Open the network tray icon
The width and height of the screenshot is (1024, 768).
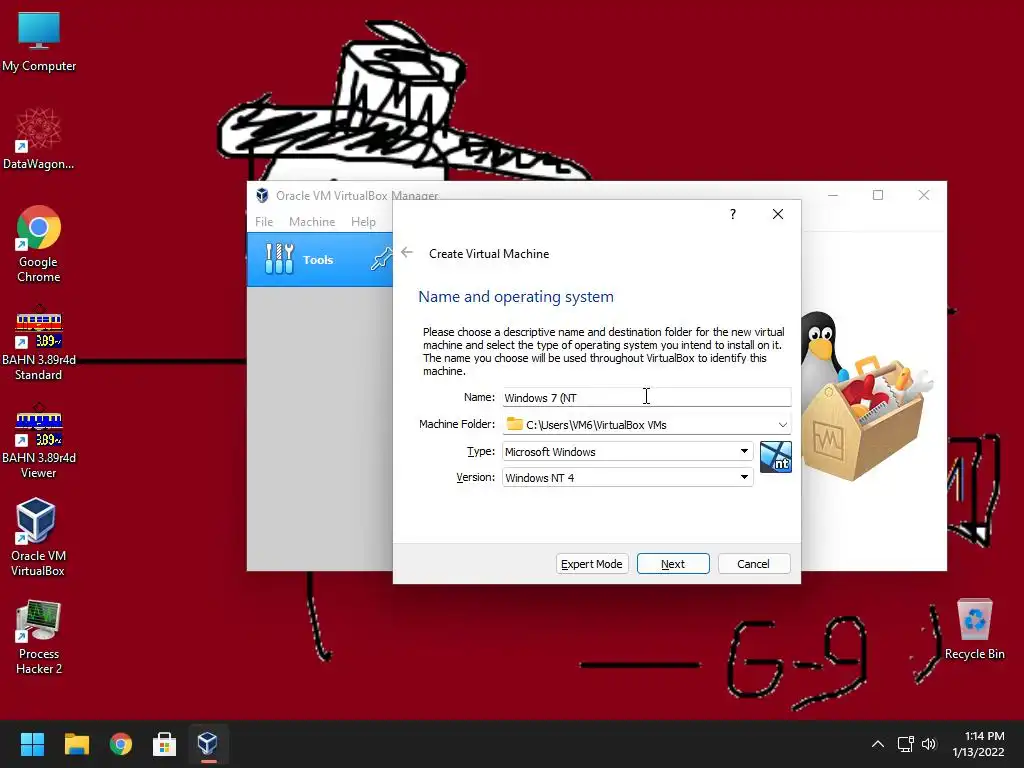click(905, 744)
